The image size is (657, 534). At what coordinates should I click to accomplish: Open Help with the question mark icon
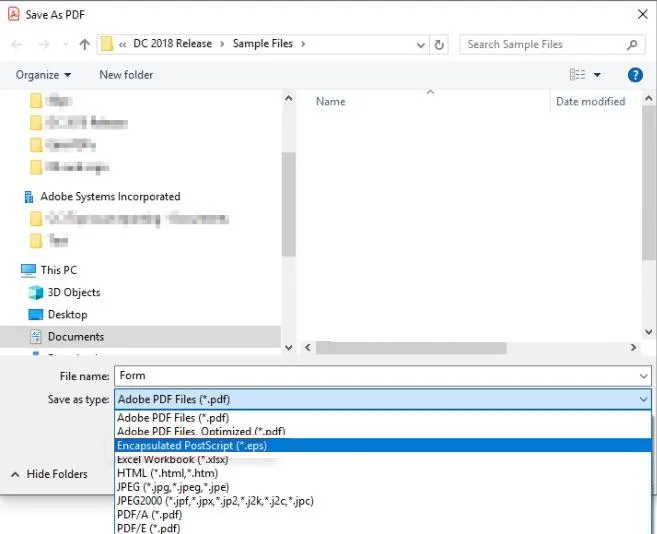pyautogui.click(x=635, y=75)
